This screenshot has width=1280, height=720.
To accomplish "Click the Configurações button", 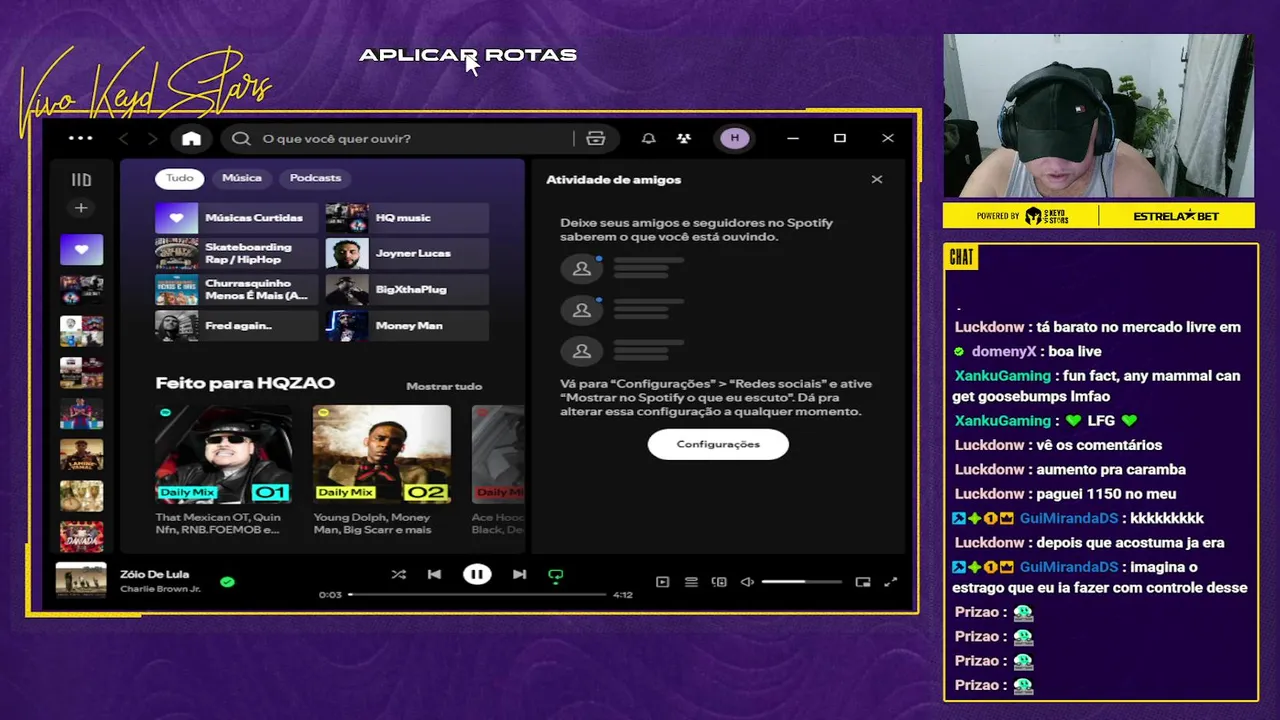I will [718, 444].
